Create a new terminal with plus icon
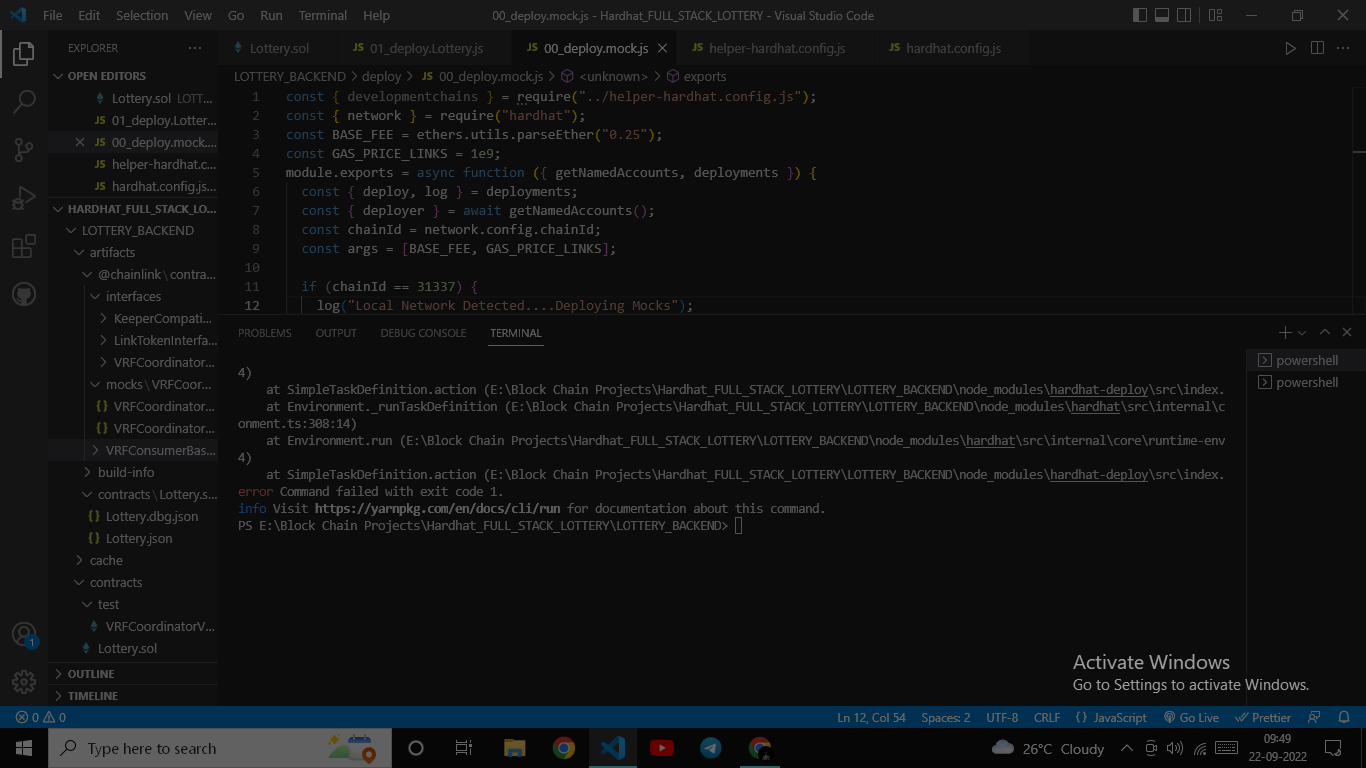The width and height of the screenshot is (1366, 768). [x=1285, y=333]
